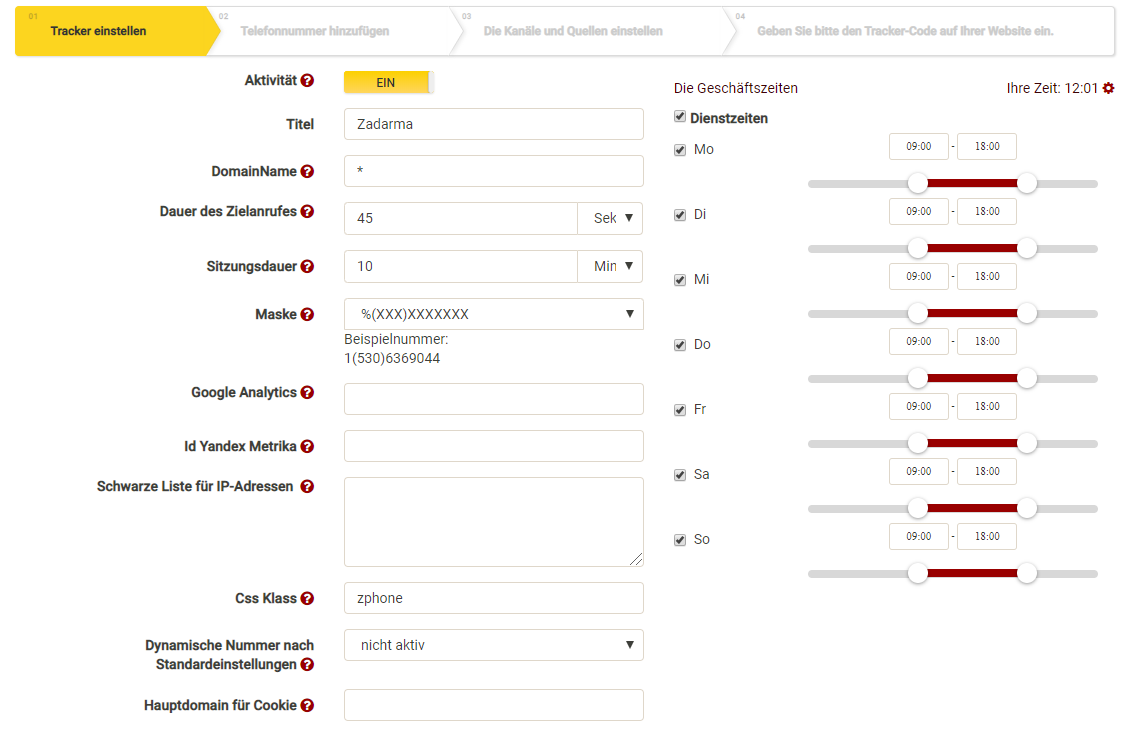Screen dimensions: 1130x729
Task: Go to the Telefonnummer hinzufügen step
Action: click(315, 31)
